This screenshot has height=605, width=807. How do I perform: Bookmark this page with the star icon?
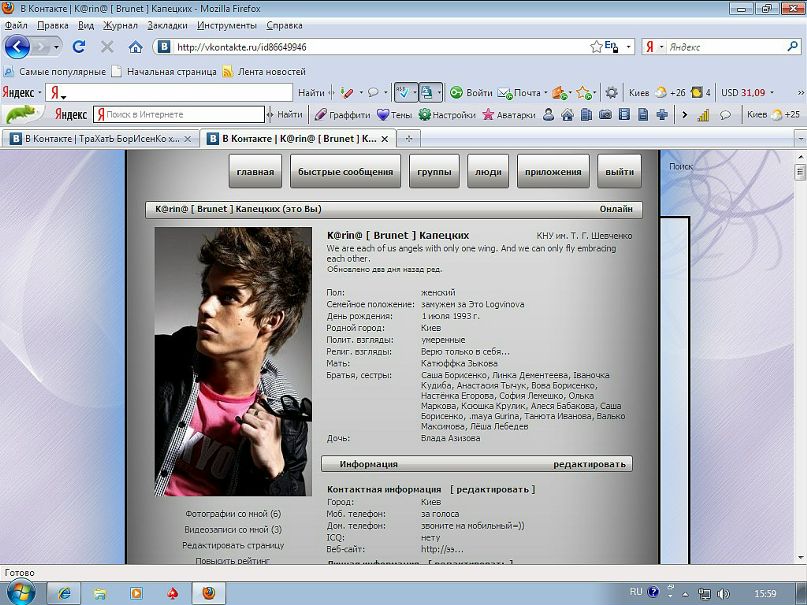point(596,47)
